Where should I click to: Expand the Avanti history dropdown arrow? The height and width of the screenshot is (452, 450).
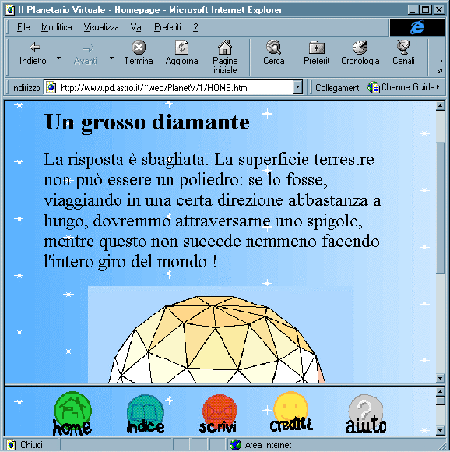(112, 58)
